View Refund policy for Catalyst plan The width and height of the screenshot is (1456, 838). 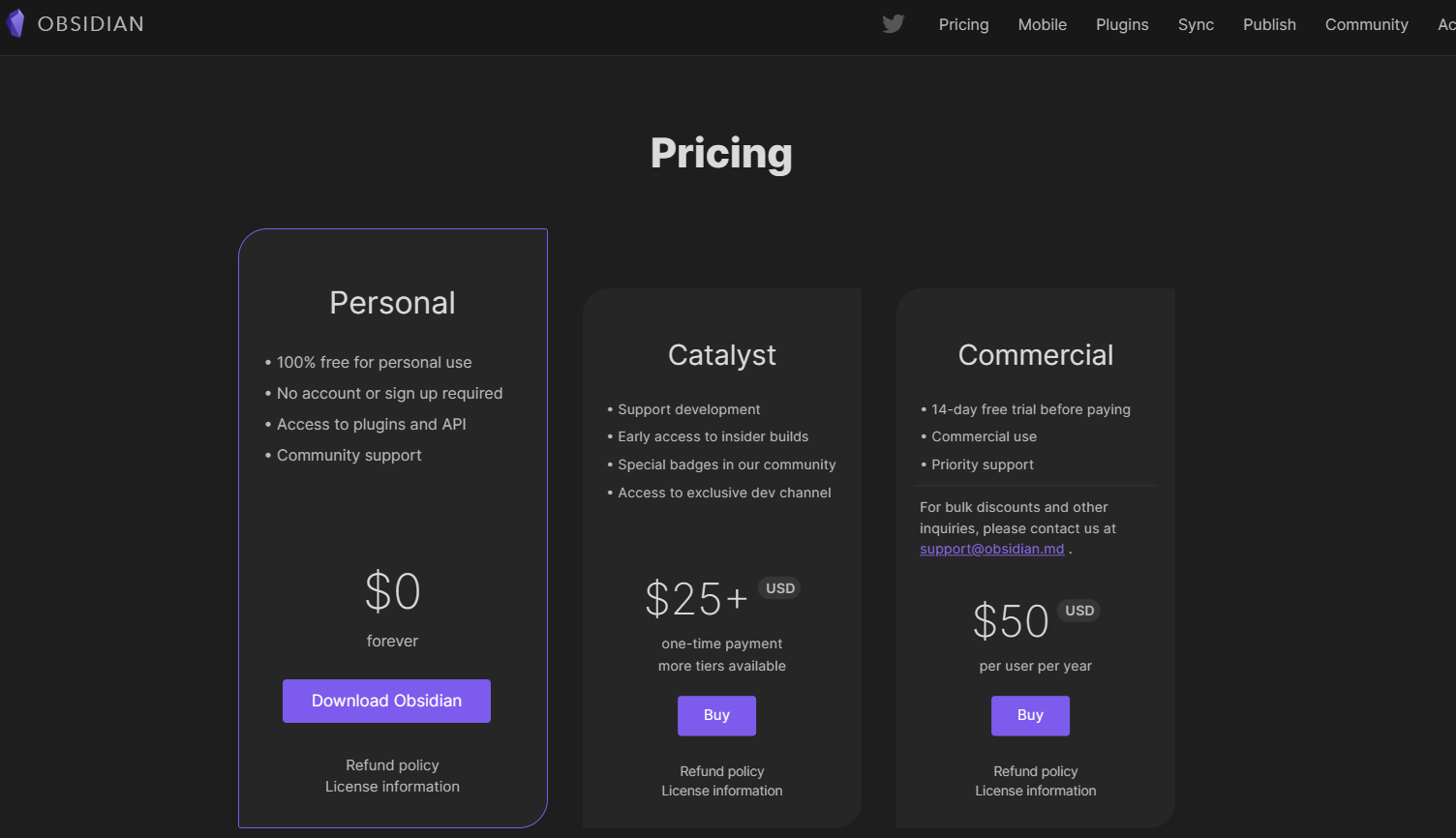pos(722,771)
